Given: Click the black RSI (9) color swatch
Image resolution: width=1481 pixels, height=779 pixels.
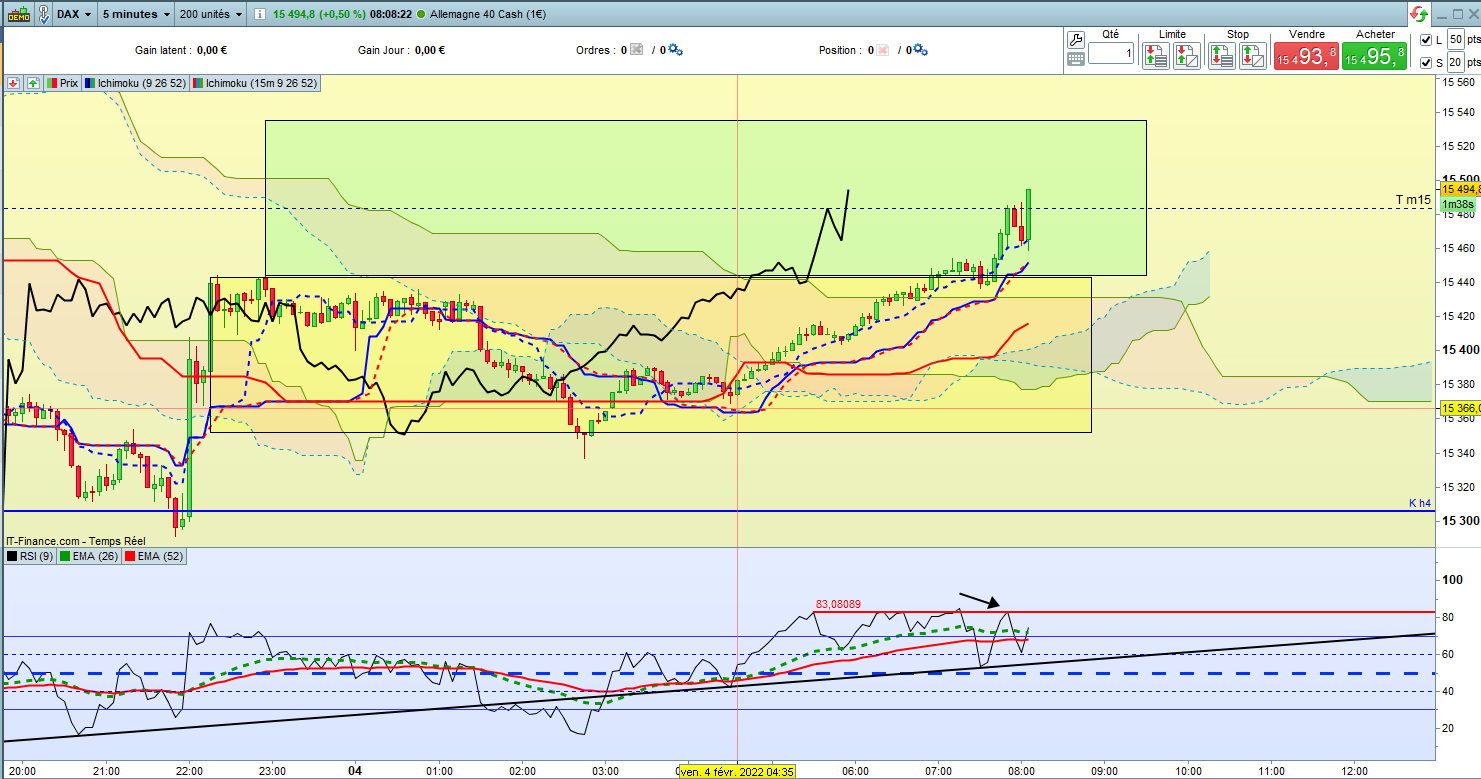Looking at the screenshot, I should click(12, 556).
